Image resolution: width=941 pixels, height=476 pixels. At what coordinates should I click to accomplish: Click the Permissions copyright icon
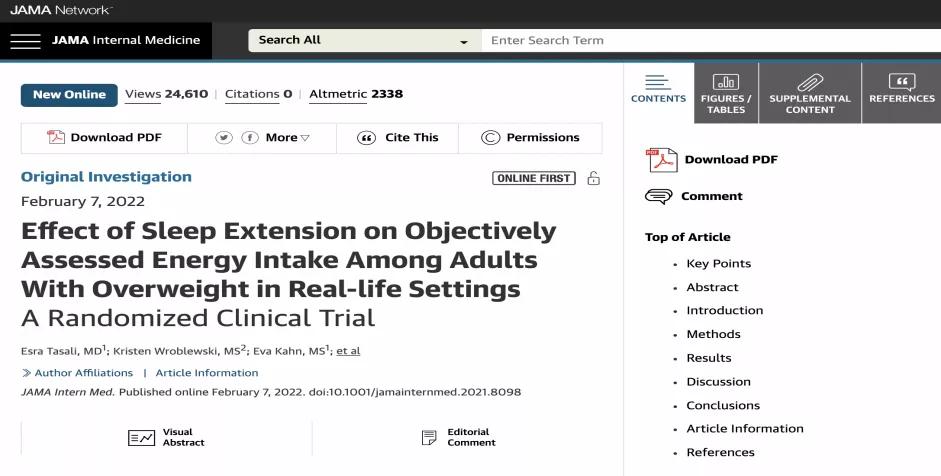pos(490,137)
